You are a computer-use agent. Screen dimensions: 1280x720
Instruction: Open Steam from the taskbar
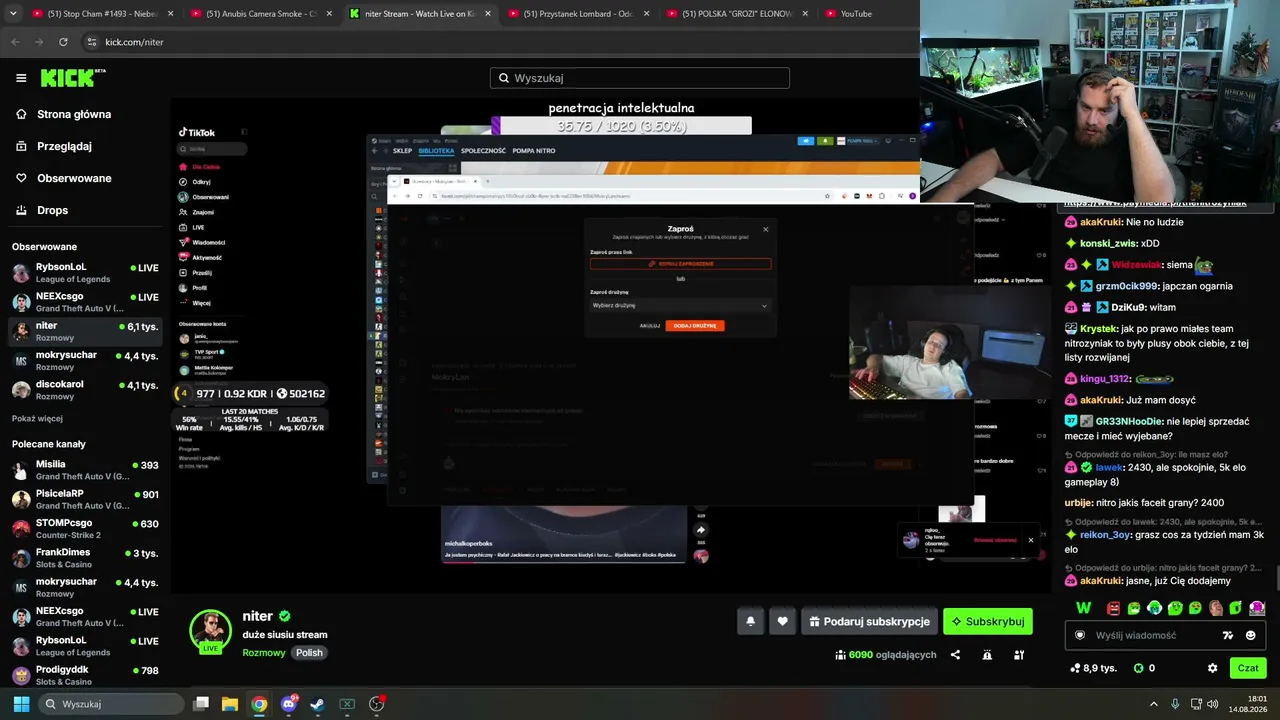pyautogui.click(x=317, y=704)
